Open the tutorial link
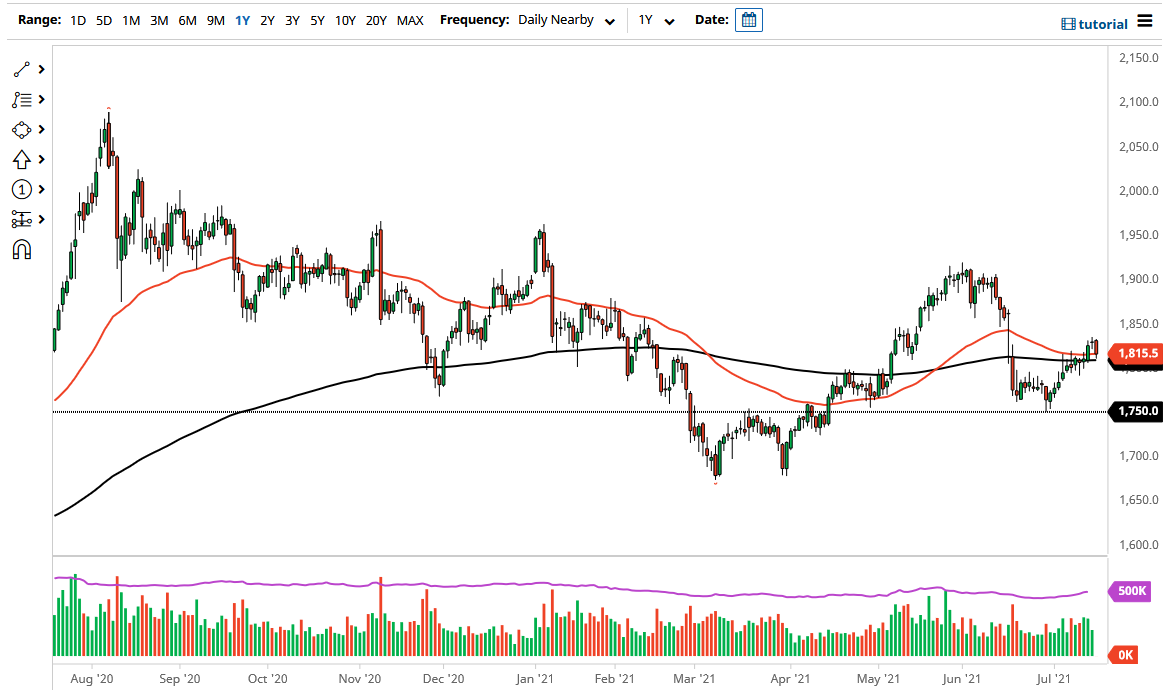The width and height of the screenshot is (1170, 698). 1103,24
